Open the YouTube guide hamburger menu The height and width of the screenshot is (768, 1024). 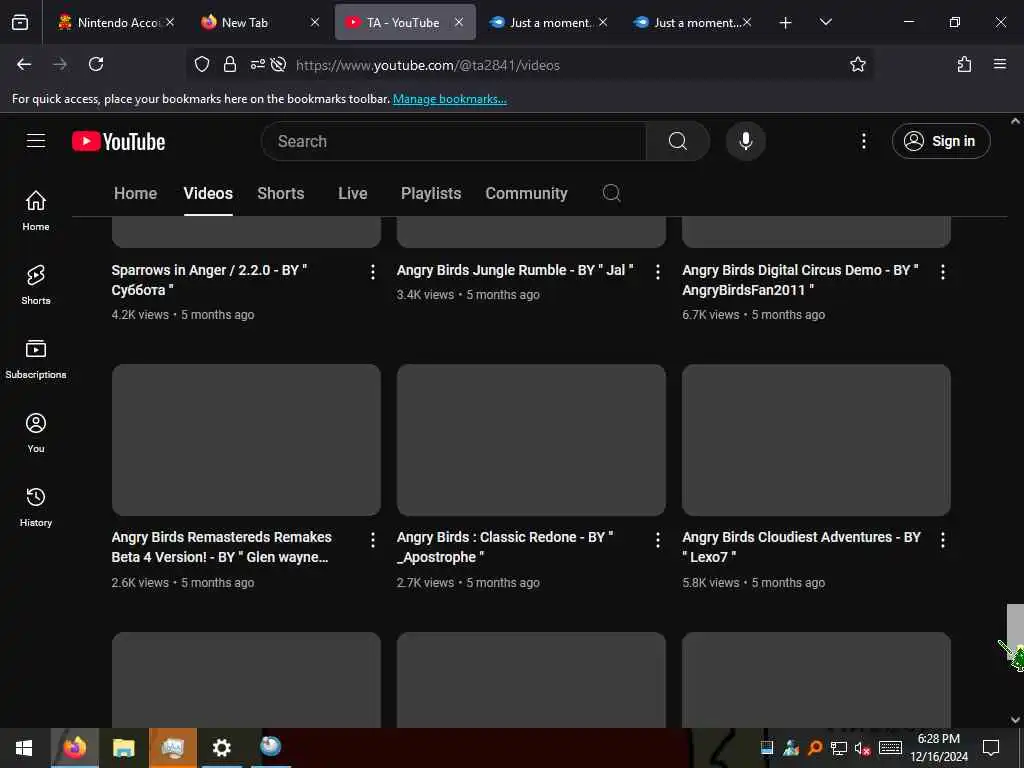pos(36,141)
